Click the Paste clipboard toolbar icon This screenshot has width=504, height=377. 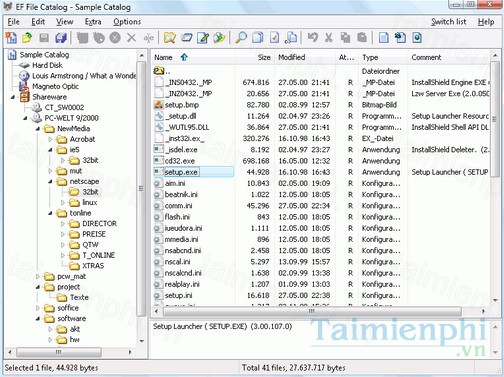coord(362,38)
